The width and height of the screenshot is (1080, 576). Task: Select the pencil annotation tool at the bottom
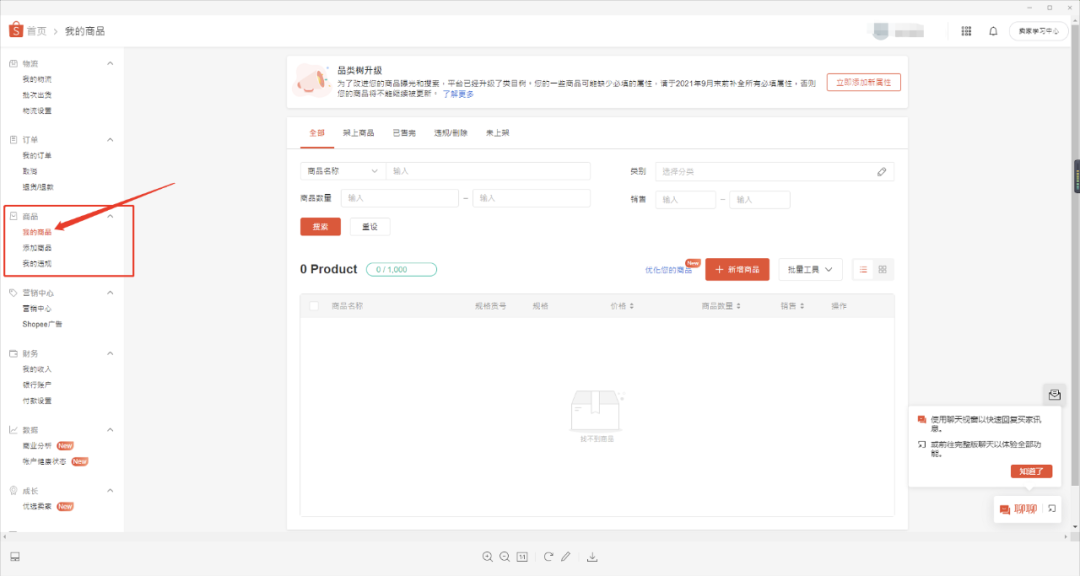tap(566, 557)
